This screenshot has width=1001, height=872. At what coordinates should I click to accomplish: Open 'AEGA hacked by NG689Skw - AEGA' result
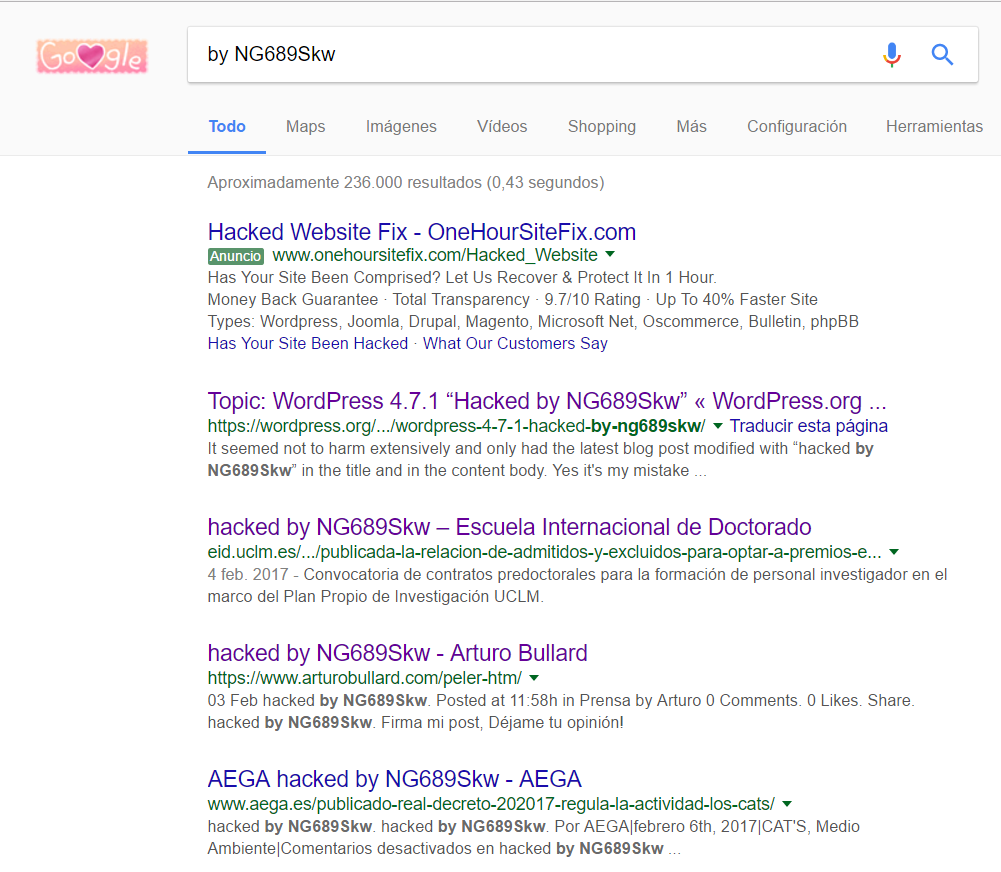[x=395, y=779]
